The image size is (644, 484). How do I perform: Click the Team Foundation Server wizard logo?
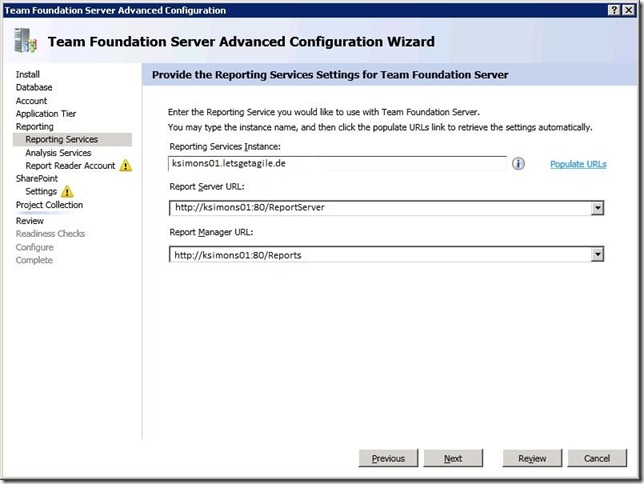click(25, 41)
